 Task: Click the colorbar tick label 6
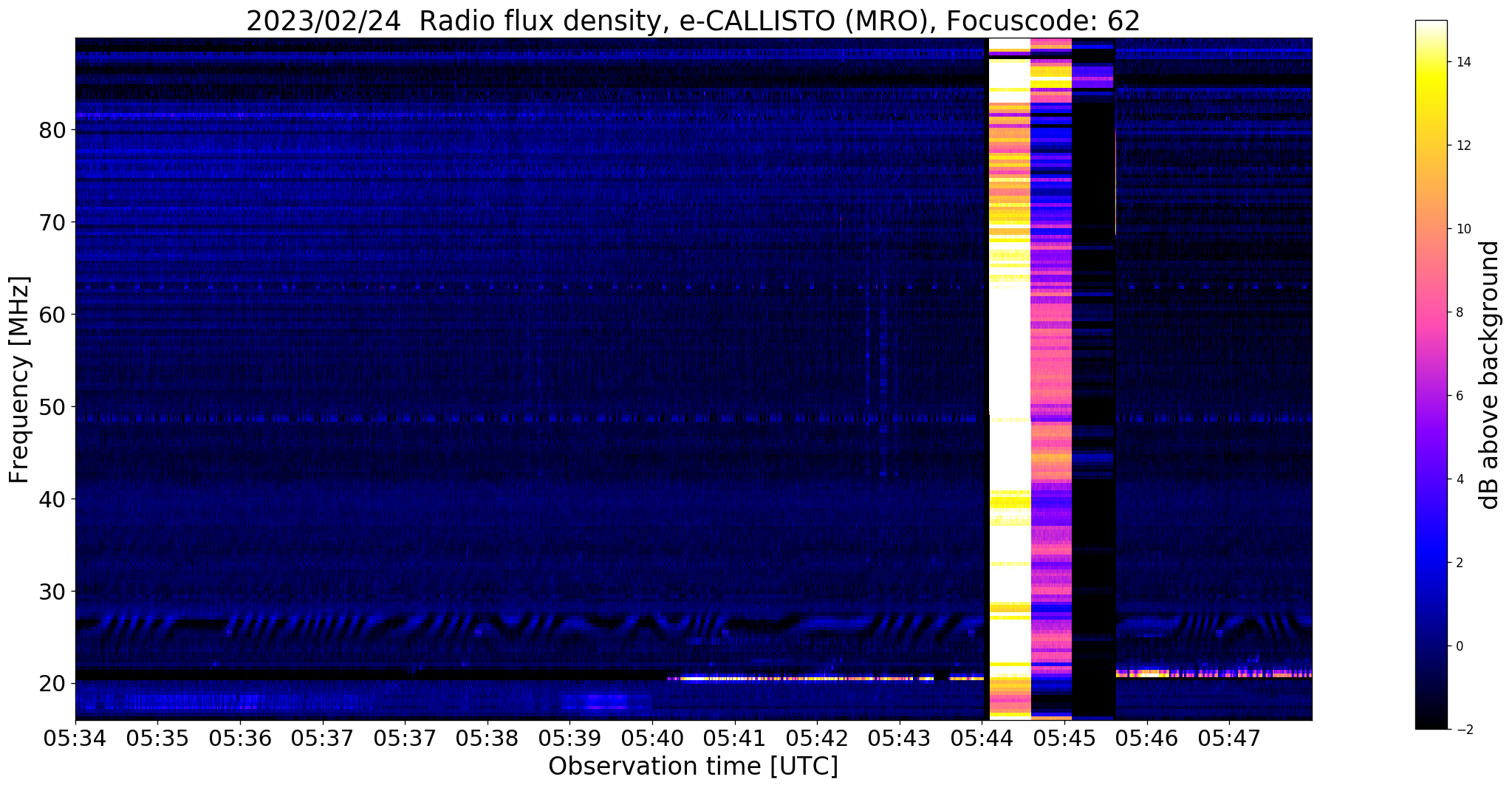coord(1459,396)
